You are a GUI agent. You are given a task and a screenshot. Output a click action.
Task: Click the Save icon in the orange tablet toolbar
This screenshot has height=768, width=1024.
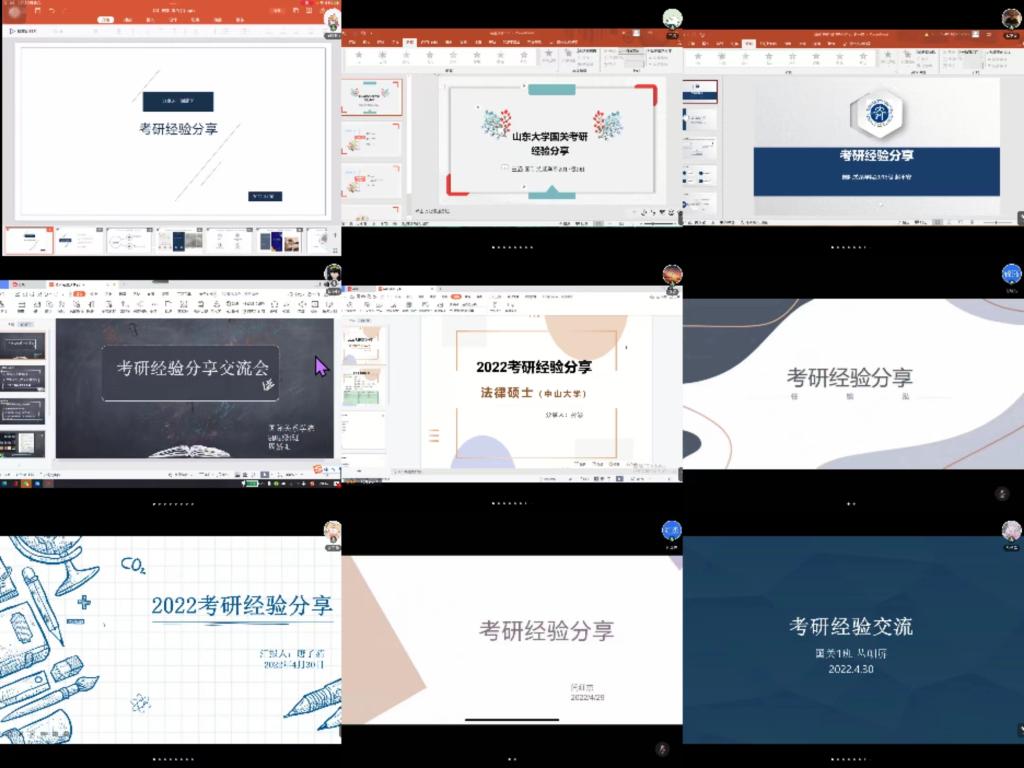tap(36, 10)
